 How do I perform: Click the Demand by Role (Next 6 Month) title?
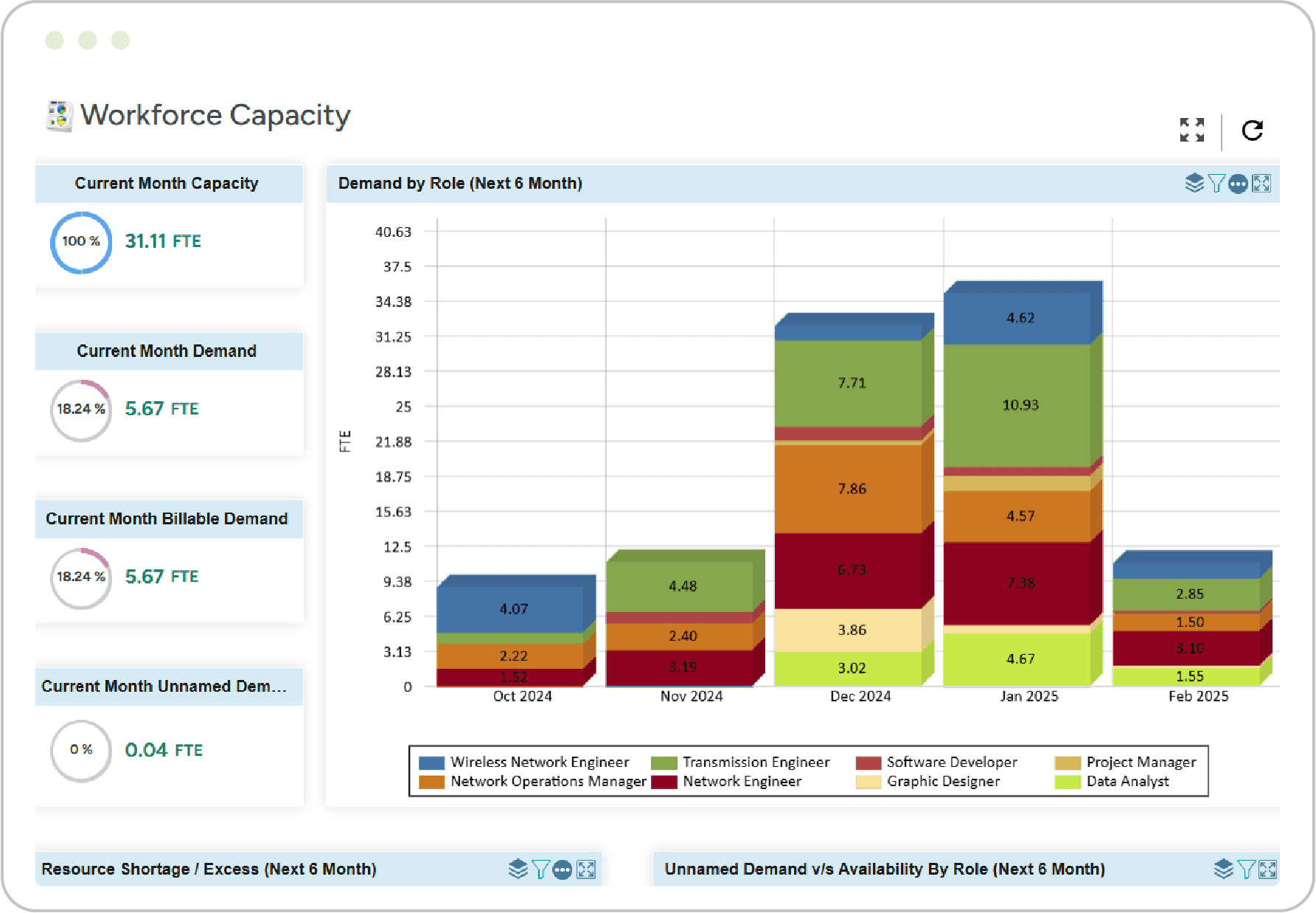(460, 184)
